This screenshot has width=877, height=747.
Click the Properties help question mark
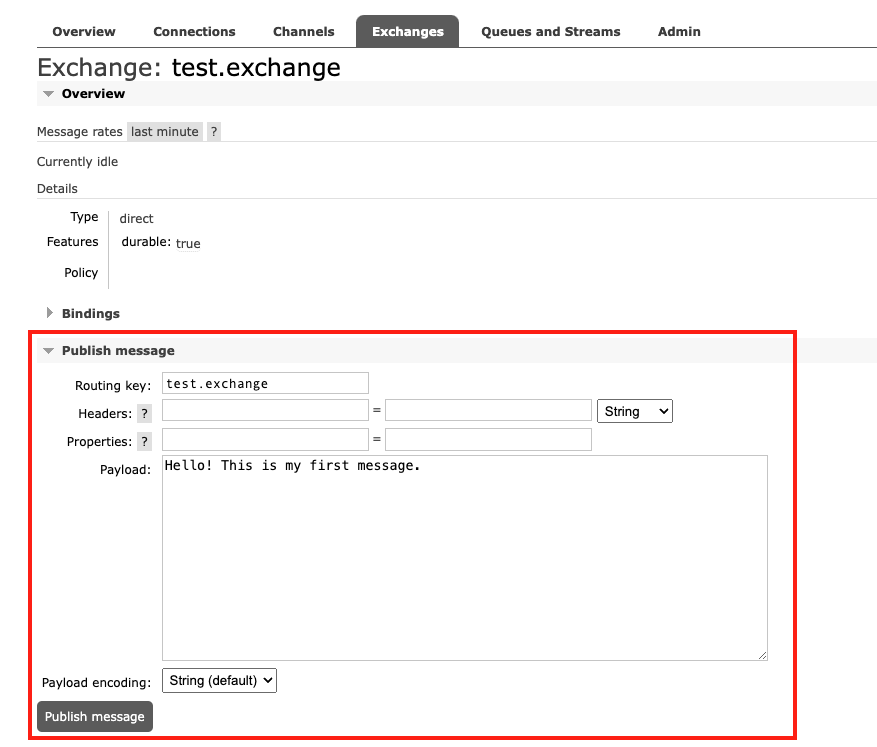(144, 442)
